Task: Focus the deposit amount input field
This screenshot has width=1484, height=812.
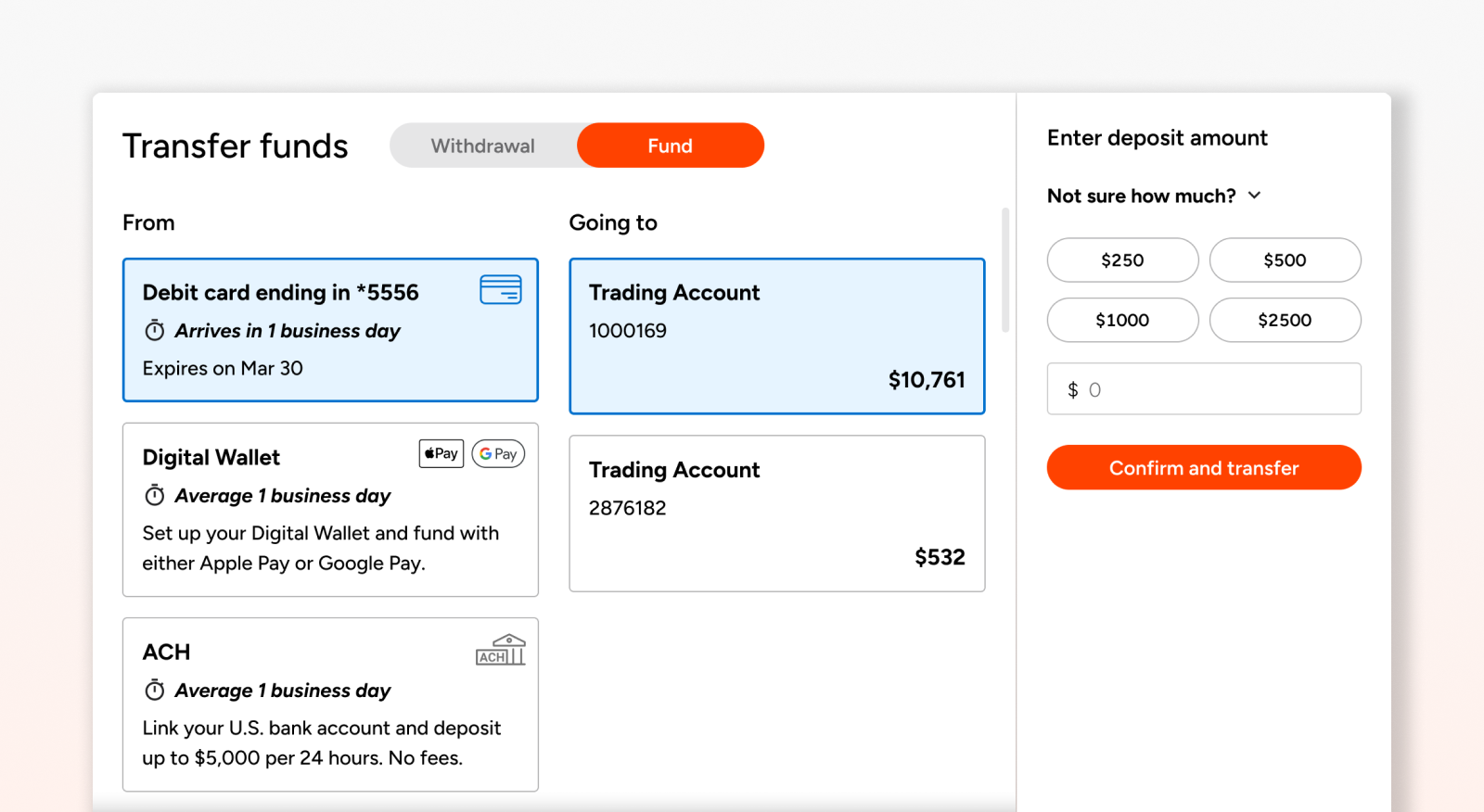Action: pyautogui.click(x=1204, y=389)
